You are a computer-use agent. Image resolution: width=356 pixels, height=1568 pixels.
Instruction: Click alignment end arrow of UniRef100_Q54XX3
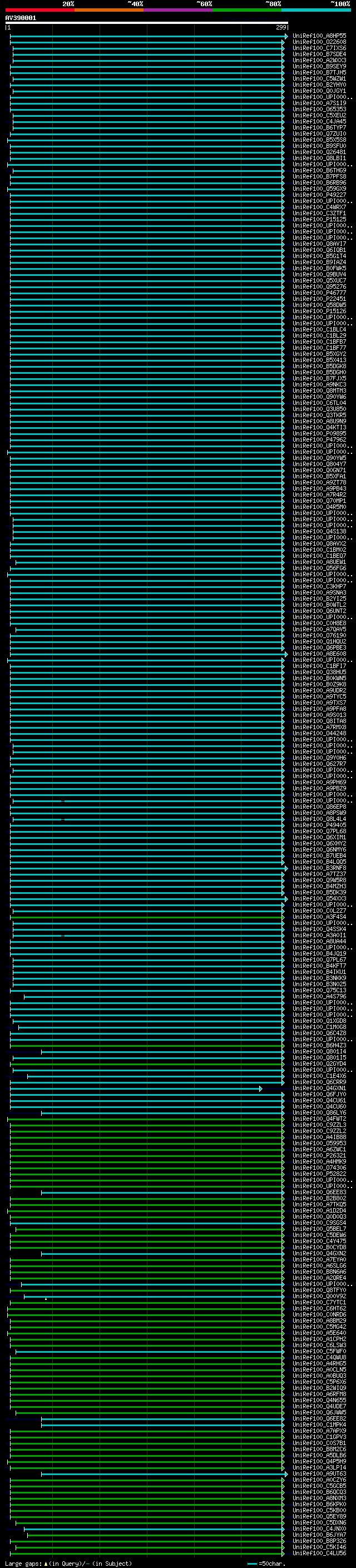pos(286,898)
